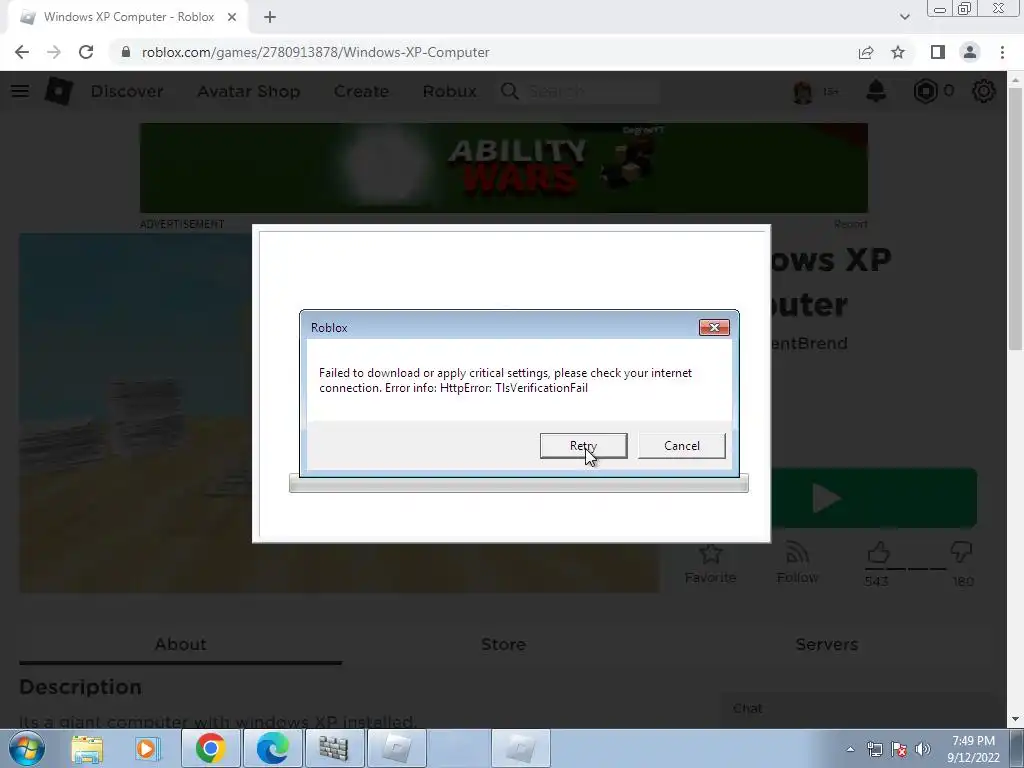The width and height of the screenshot is (1024, 768).
Task: Click the scrollbar down arrow
Action: (x=1015, y=719)
